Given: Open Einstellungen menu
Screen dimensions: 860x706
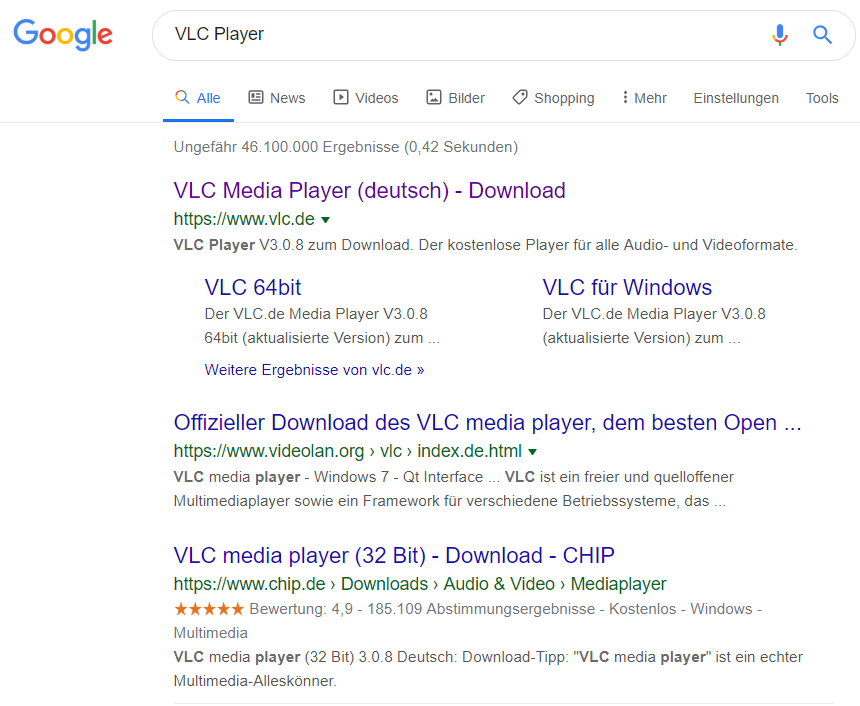Looking at the screenshot, I should point(736,98).
